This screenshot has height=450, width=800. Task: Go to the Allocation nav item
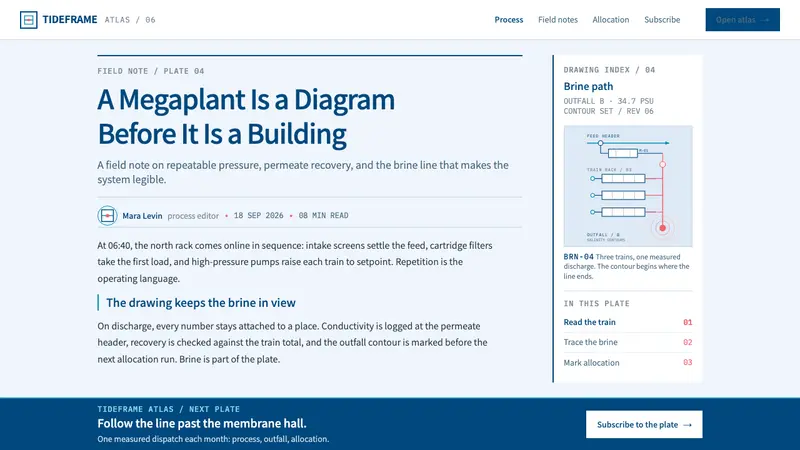tap(611, 20)
